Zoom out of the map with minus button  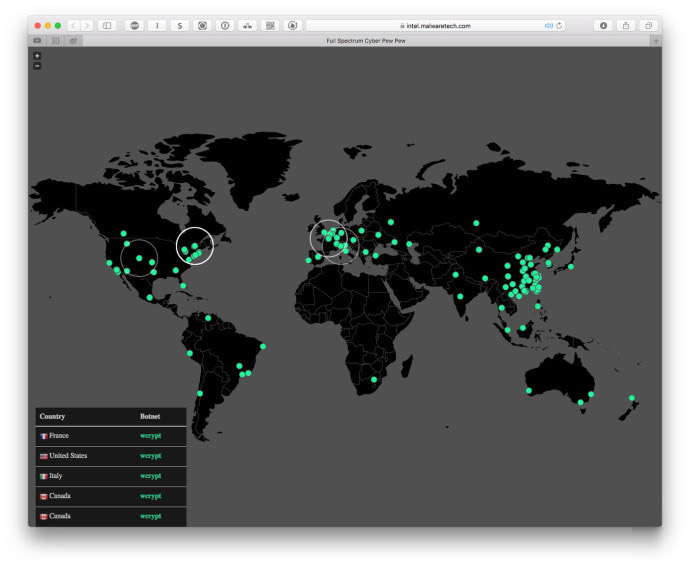pos(37,66)
